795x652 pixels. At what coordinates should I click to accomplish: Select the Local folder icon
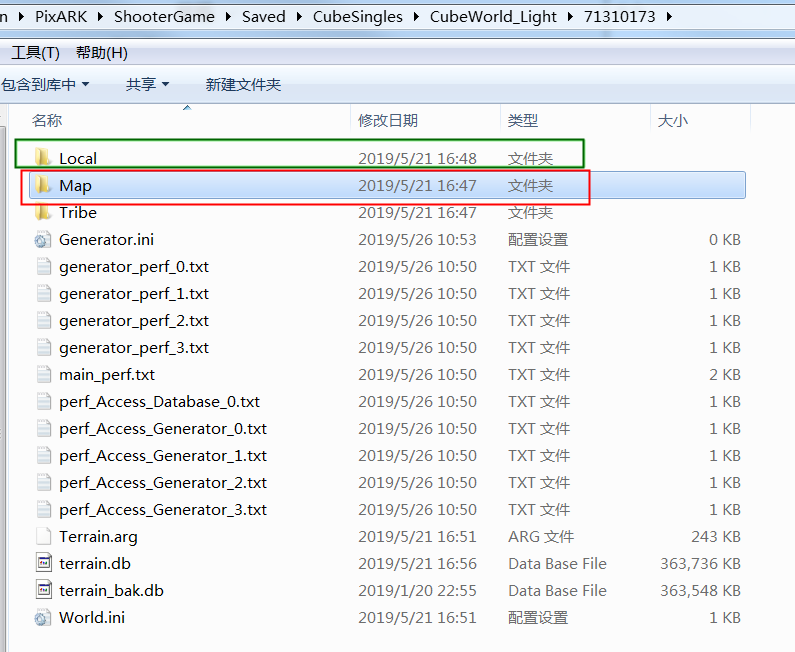pyautogui.click(x=43, y=158)
